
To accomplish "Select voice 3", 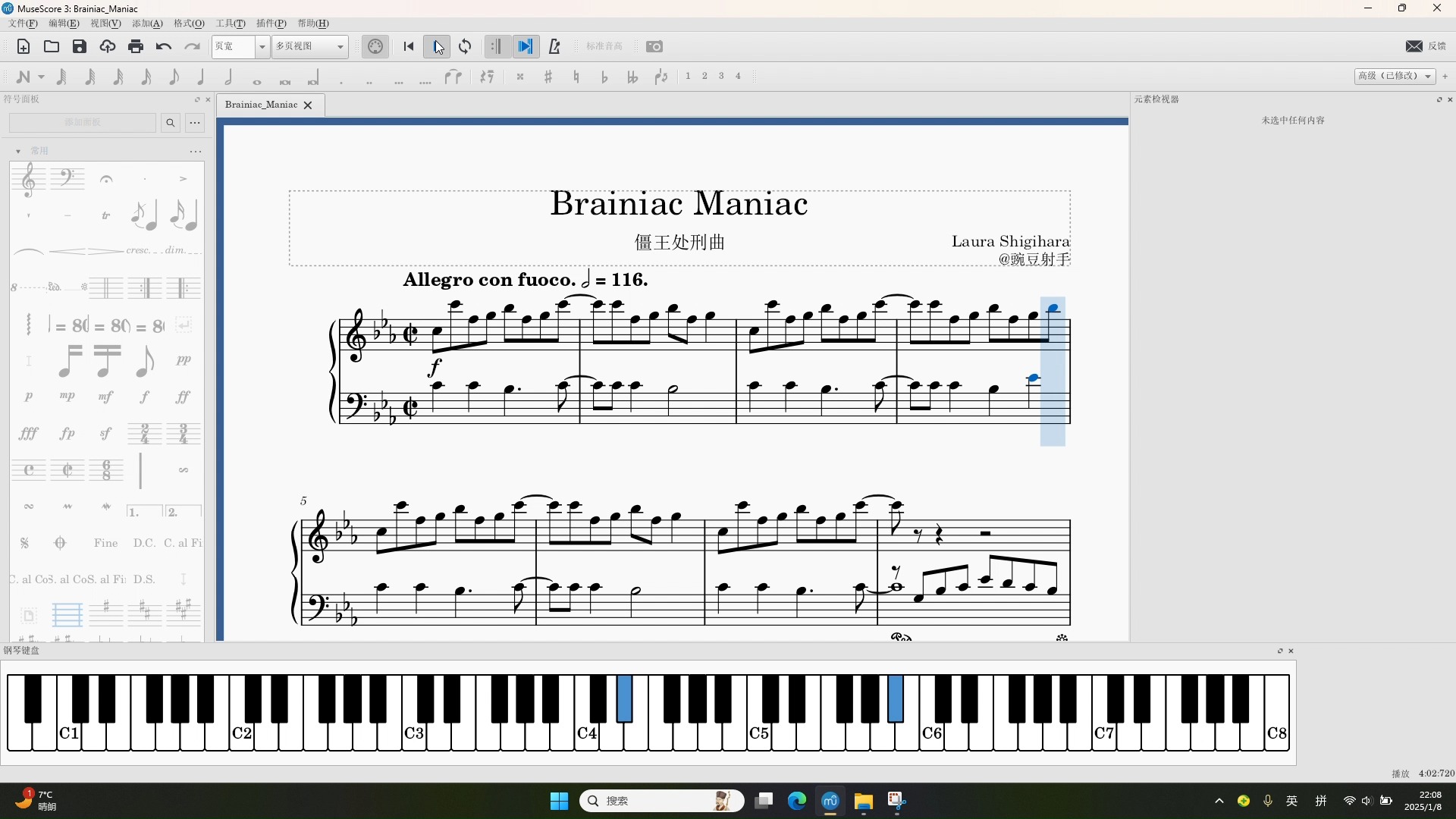I will point(721,76).
